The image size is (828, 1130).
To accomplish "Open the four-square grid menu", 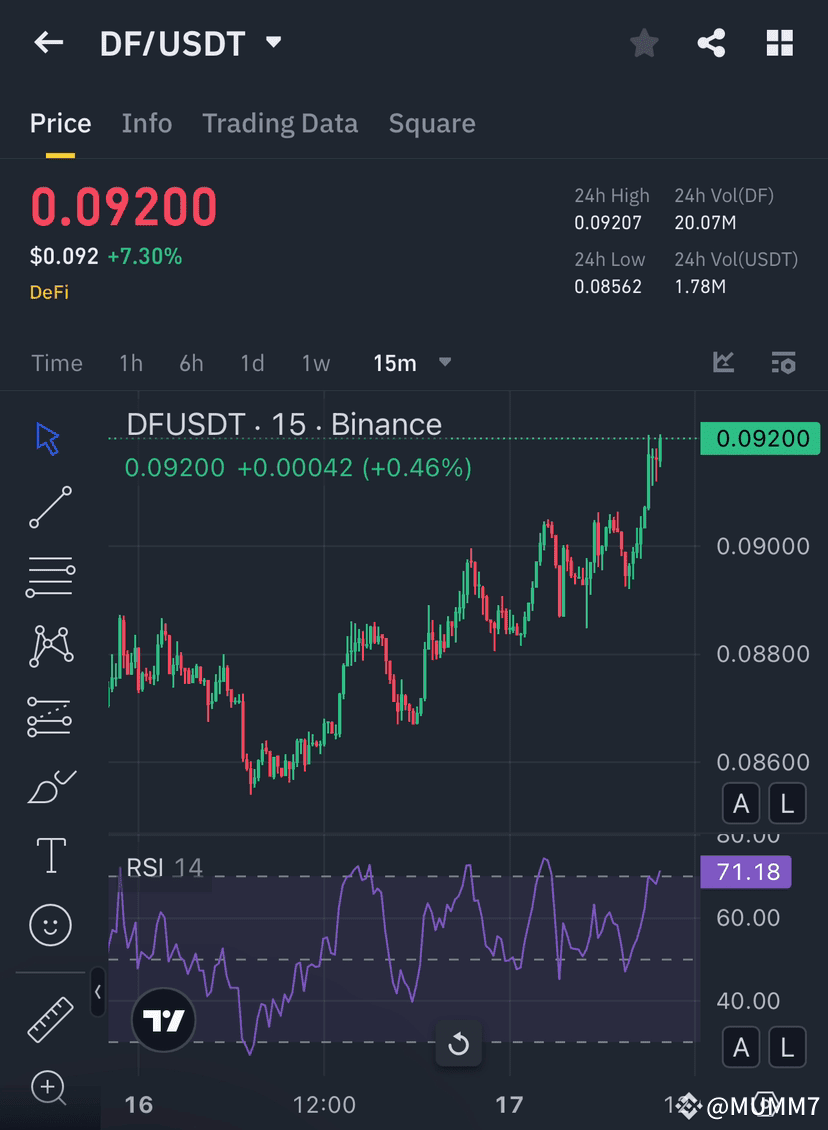I will [779, 43].
